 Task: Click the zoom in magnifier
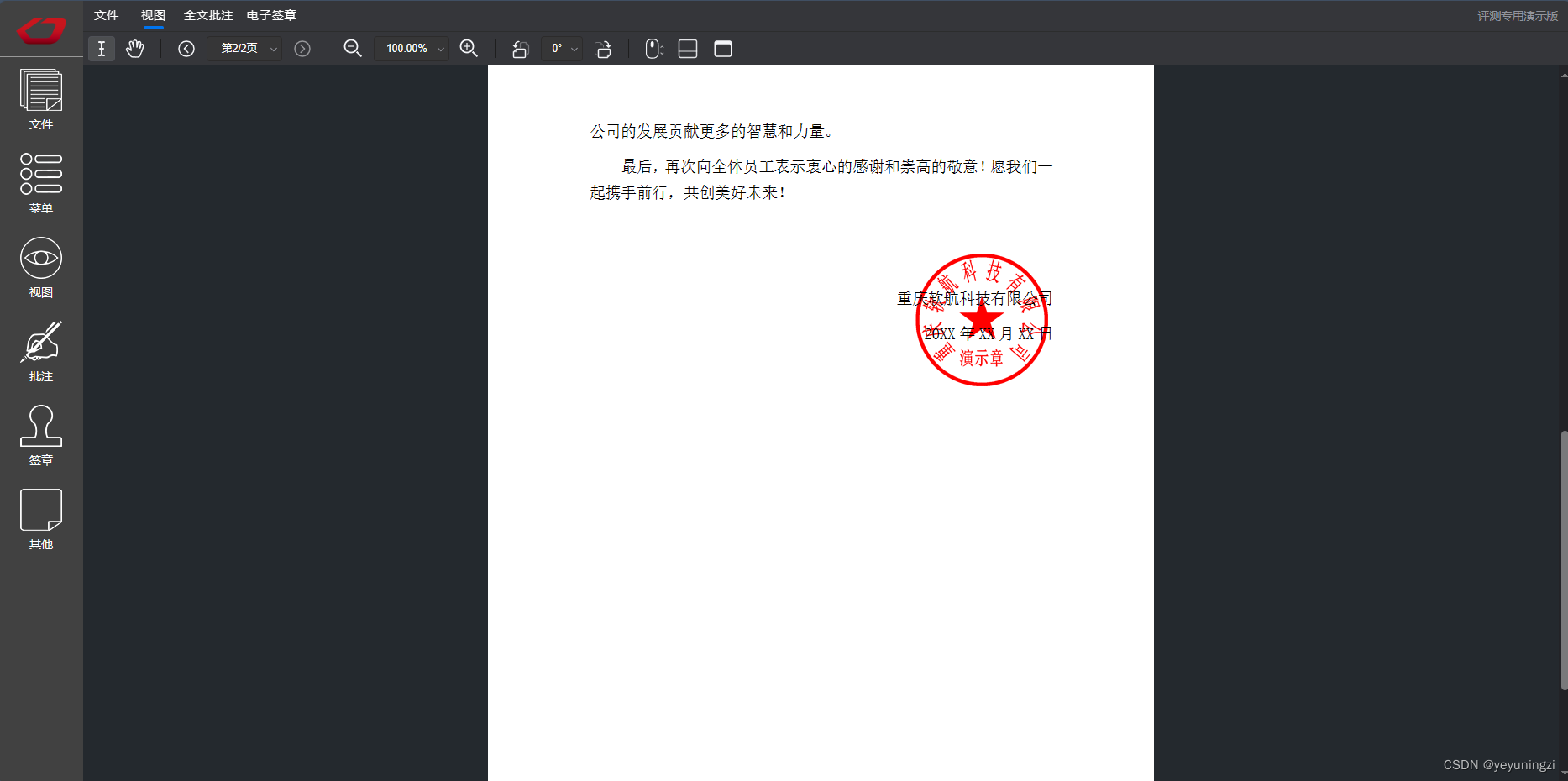point(469,49)
